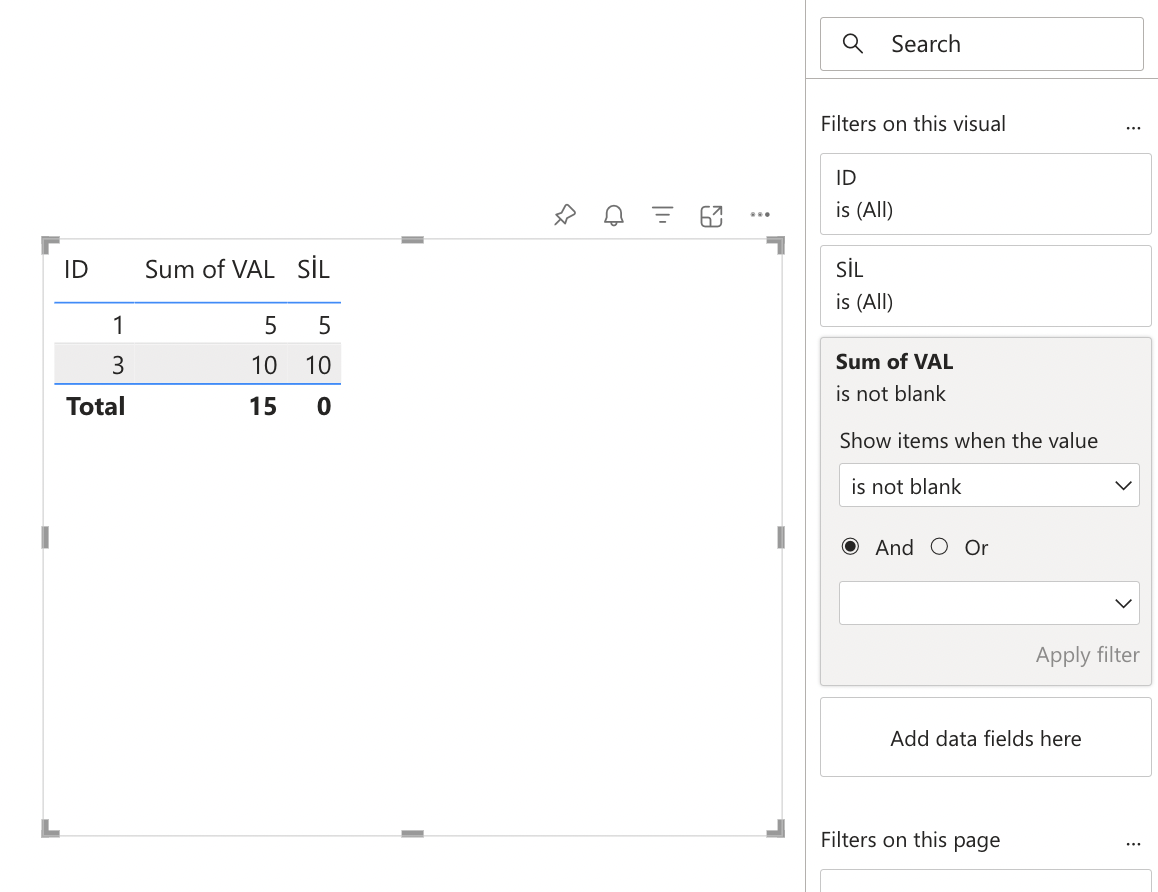The width and height of the screenshot is (1158, 892).
Task: Click the Total row label
Action: click(x=95, y=406)
